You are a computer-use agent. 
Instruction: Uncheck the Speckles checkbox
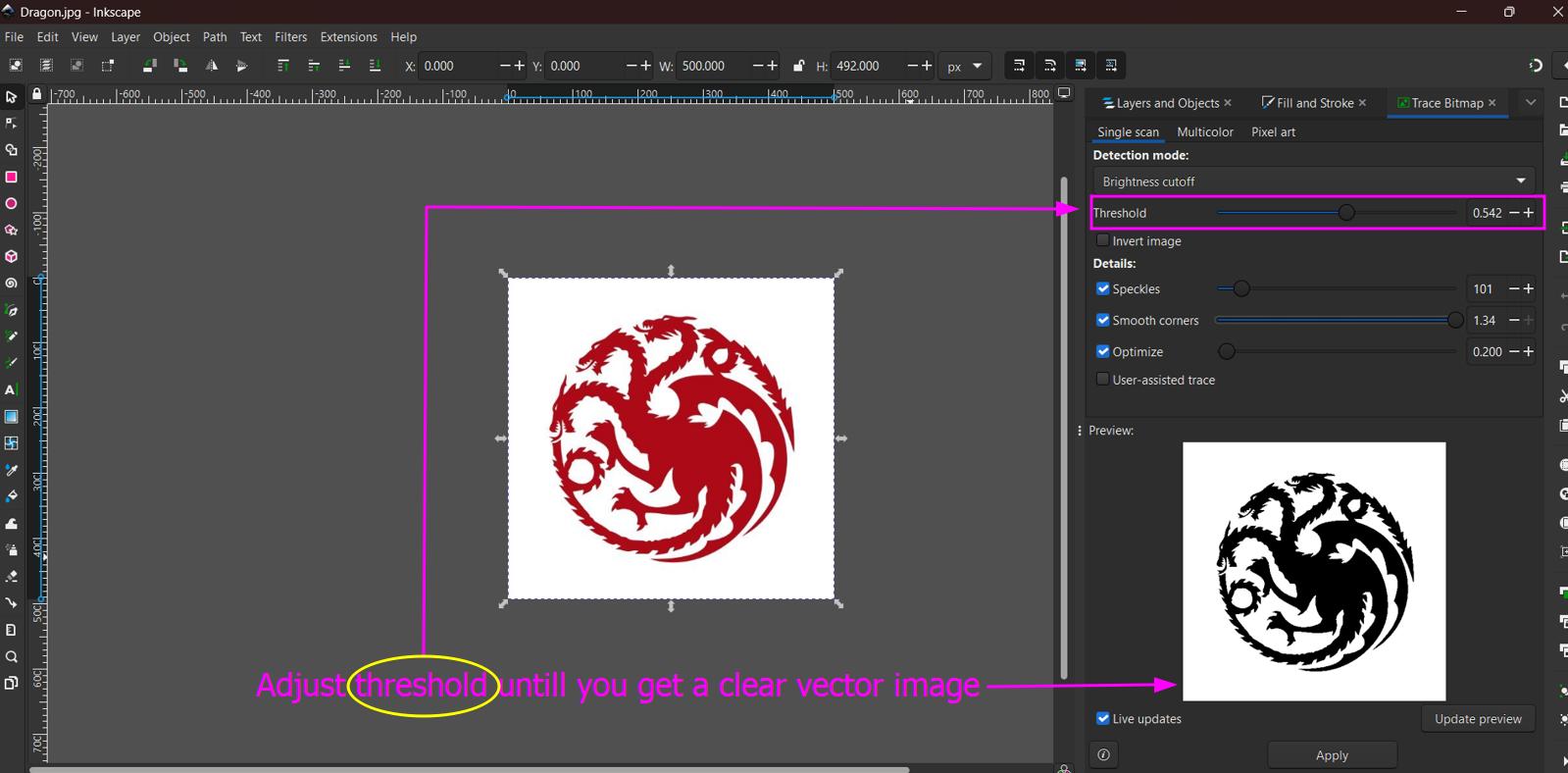(1102, 288)
